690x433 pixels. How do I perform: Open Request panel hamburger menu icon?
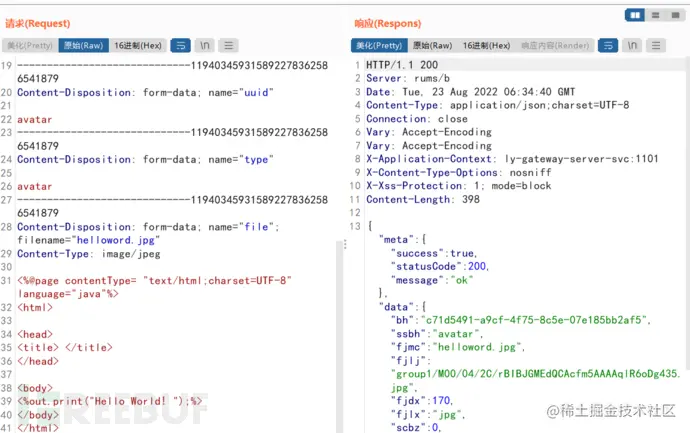click(x=228, y=45)
